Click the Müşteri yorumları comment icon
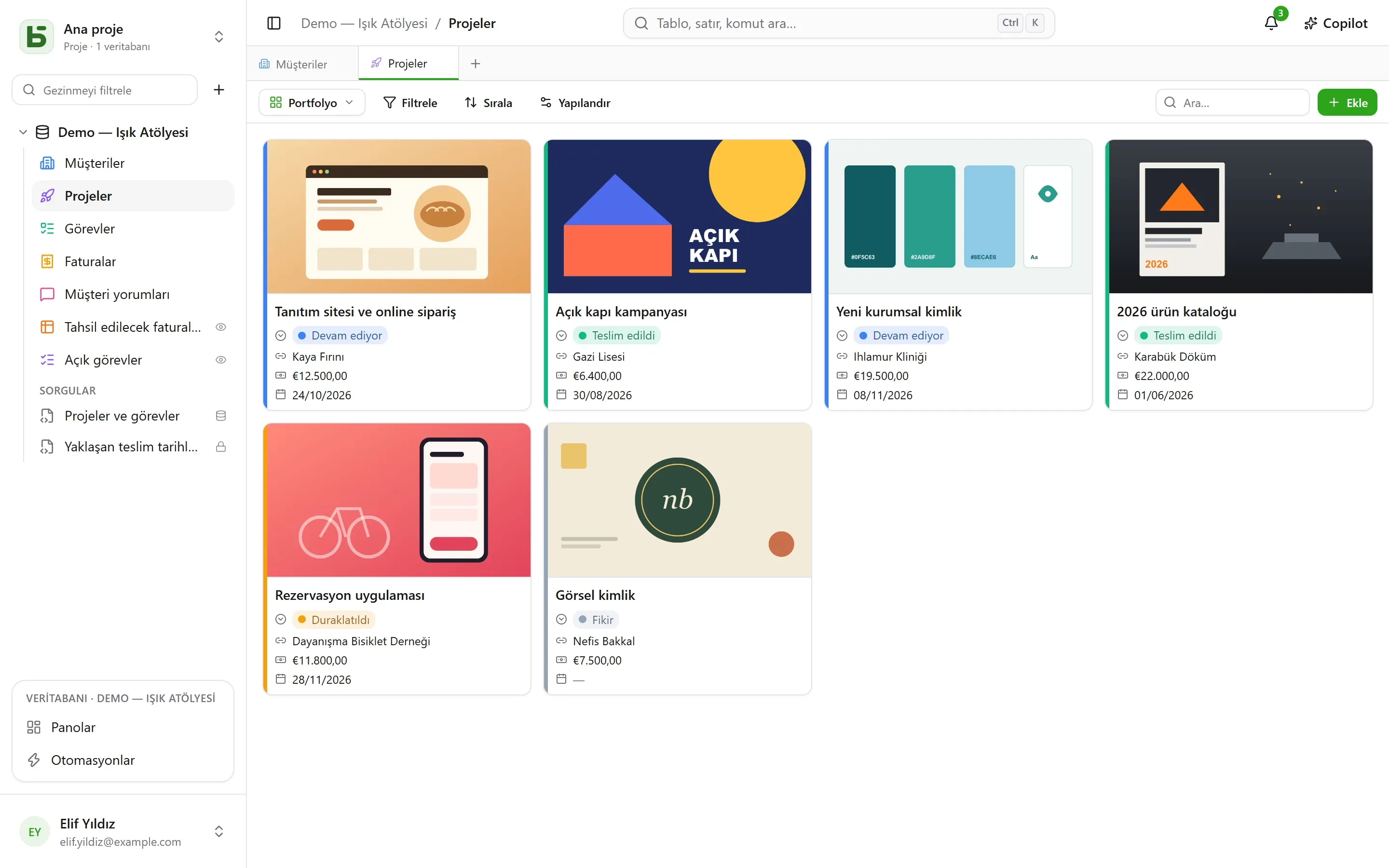The height and width of the screenshot is (868, 1389). pyautogui.click(x=47, y=294)
